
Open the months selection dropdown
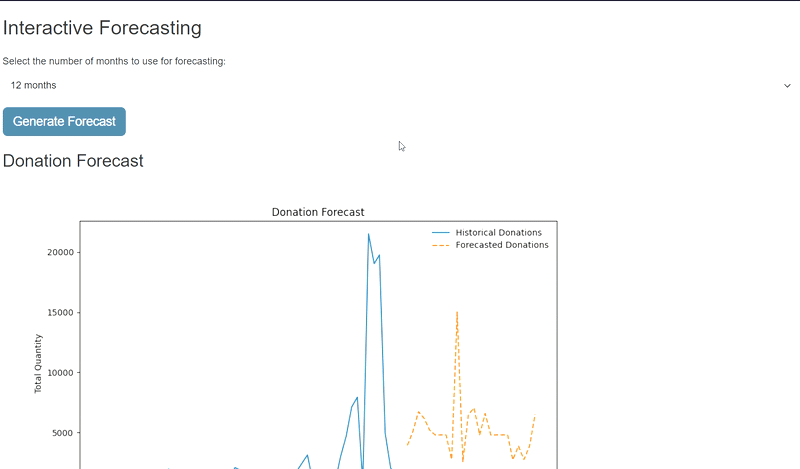pyautogui.click(x=400, y=86)
